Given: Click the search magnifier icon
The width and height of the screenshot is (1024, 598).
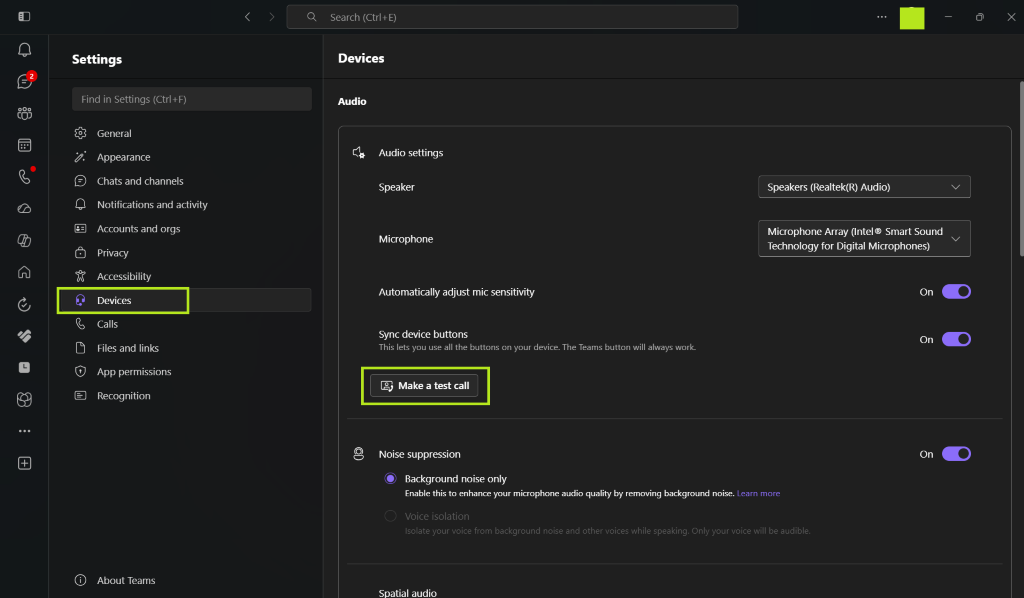Looking at the screenshot, I should pyautogui.click(x=312, y=17).
